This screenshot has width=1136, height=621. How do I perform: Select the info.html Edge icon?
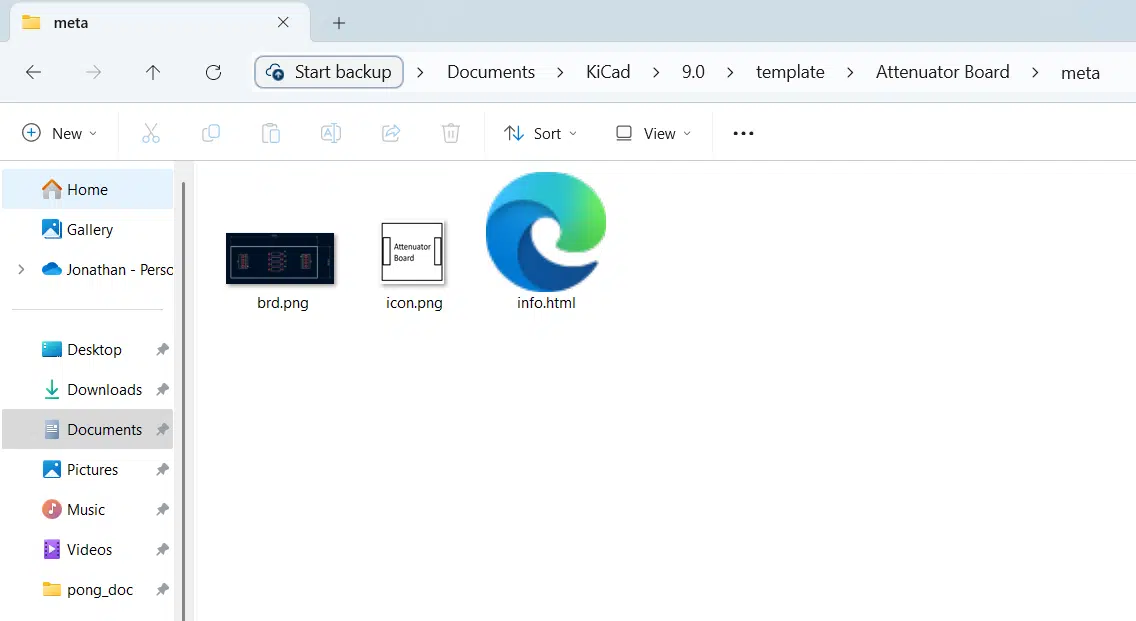coord(546,232)
